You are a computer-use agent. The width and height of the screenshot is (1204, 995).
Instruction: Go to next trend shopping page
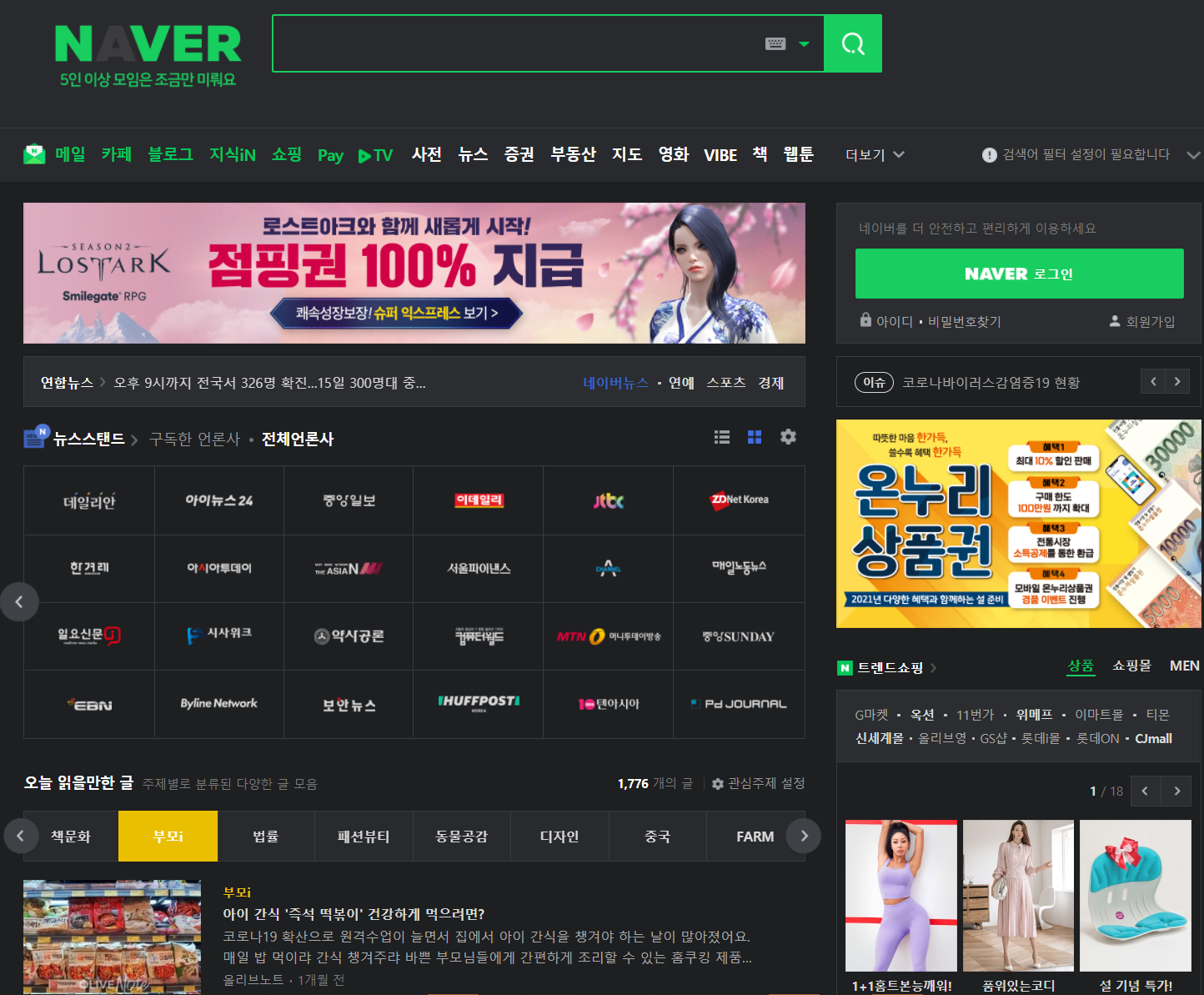tap(1176, 791)
